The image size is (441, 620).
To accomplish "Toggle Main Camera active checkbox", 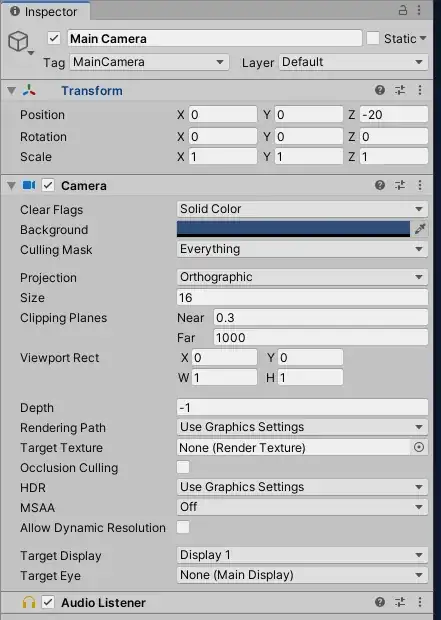I will pyautogui.click(x=54, y=38).
